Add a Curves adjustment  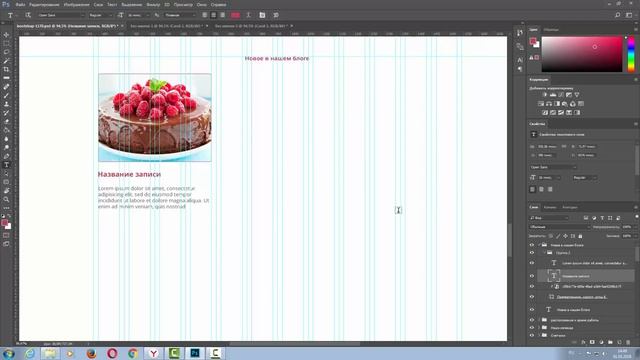pos(561,95)
